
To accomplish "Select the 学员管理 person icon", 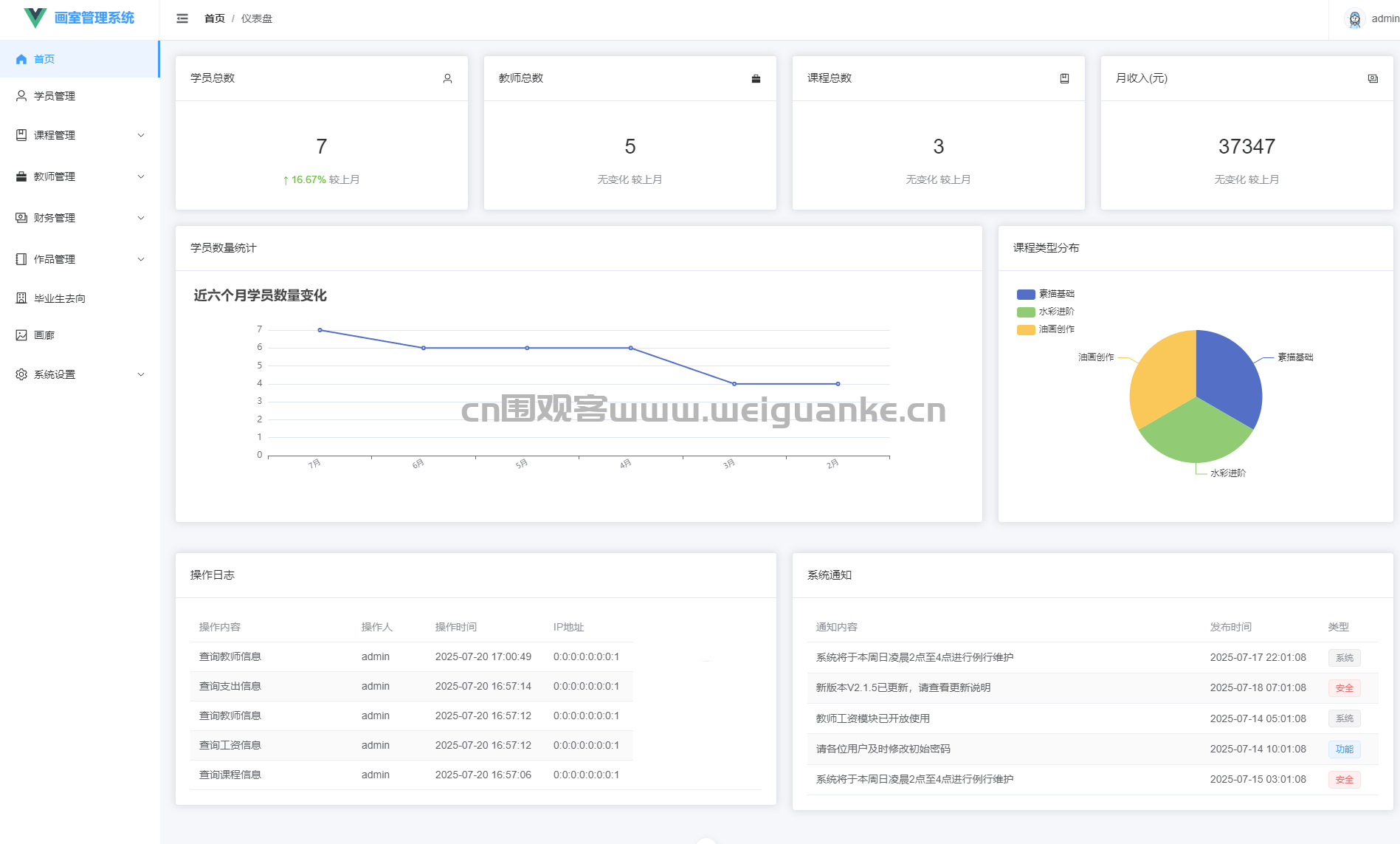I will click(21, 95).
